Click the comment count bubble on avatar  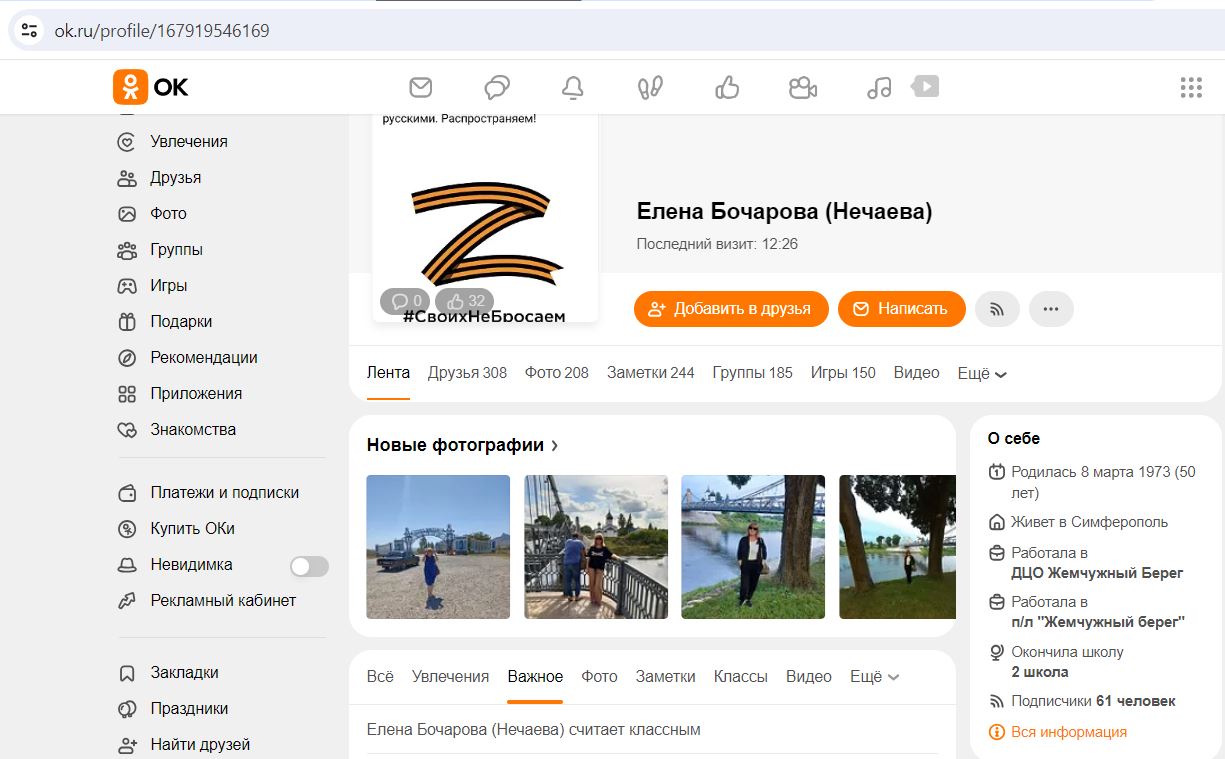click(x=405, y=301)
